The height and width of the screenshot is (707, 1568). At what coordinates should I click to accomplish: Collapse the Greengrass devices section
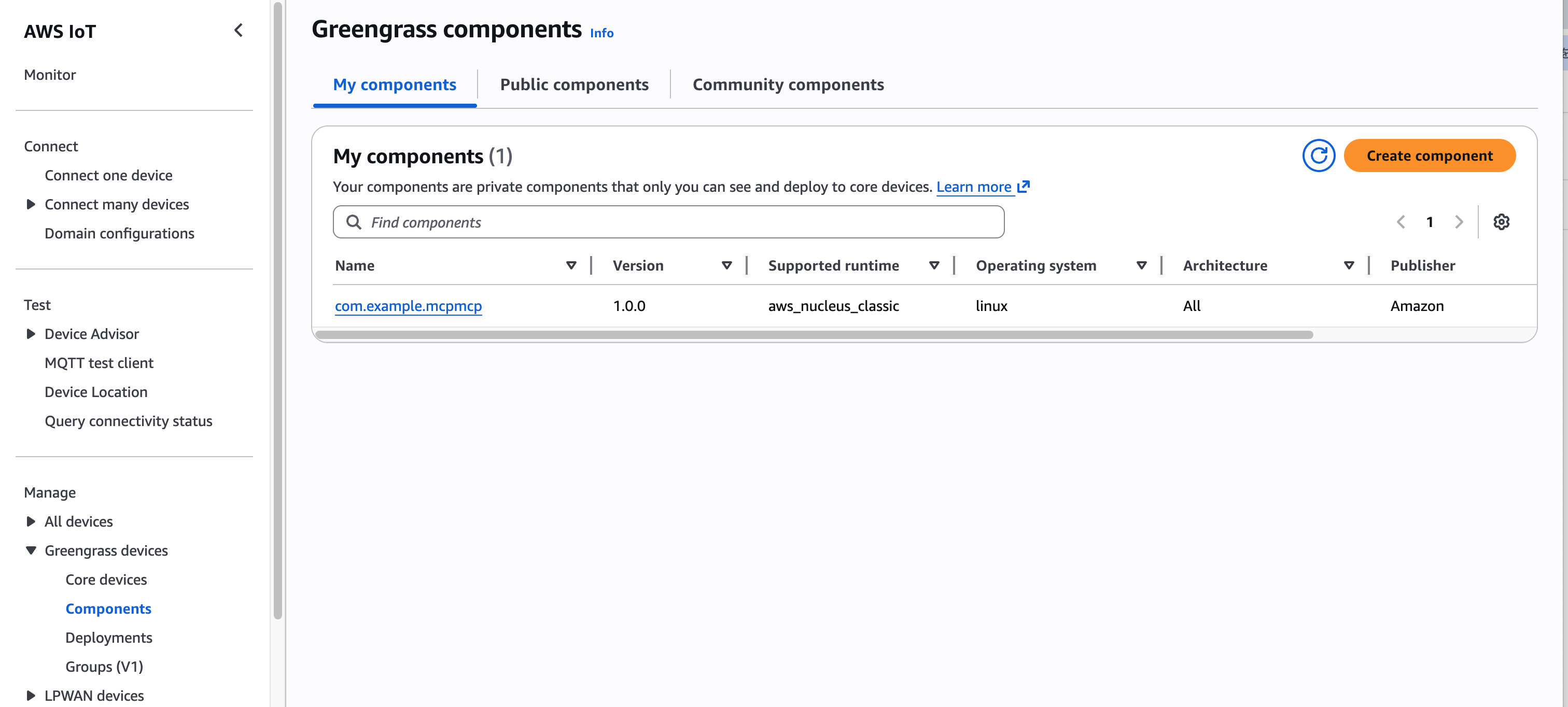[31, 550]
